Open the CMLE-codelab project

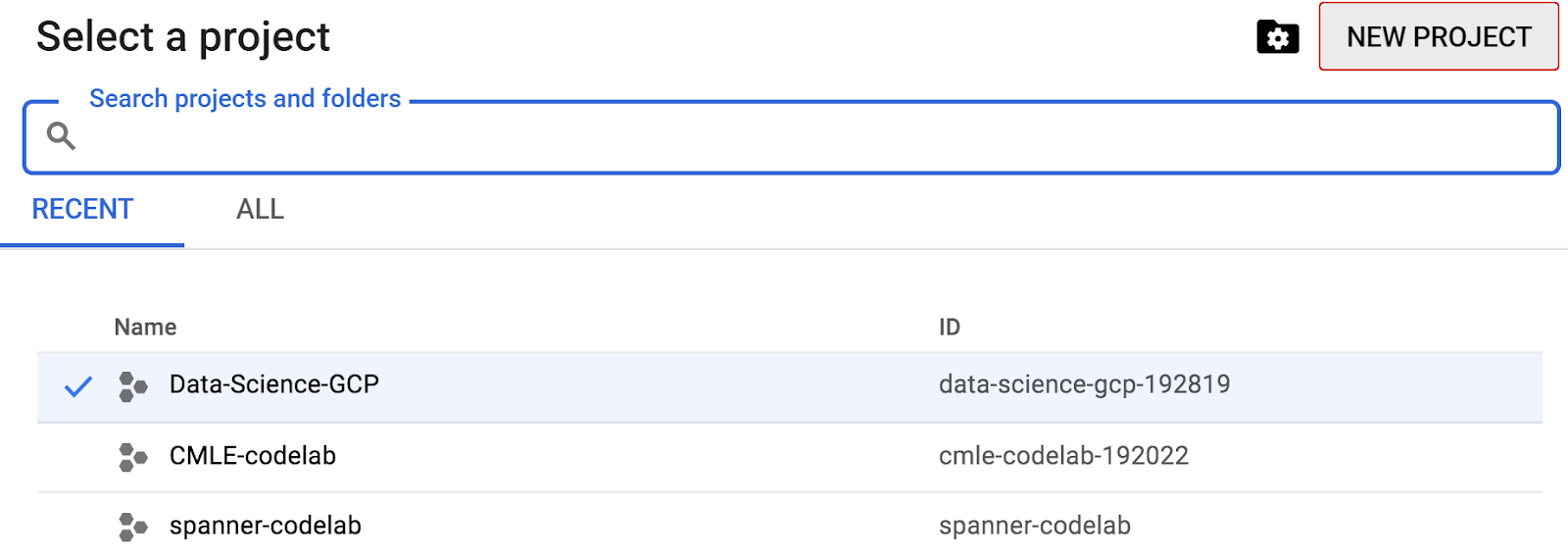pyautogui.click(x=252, y=456)
